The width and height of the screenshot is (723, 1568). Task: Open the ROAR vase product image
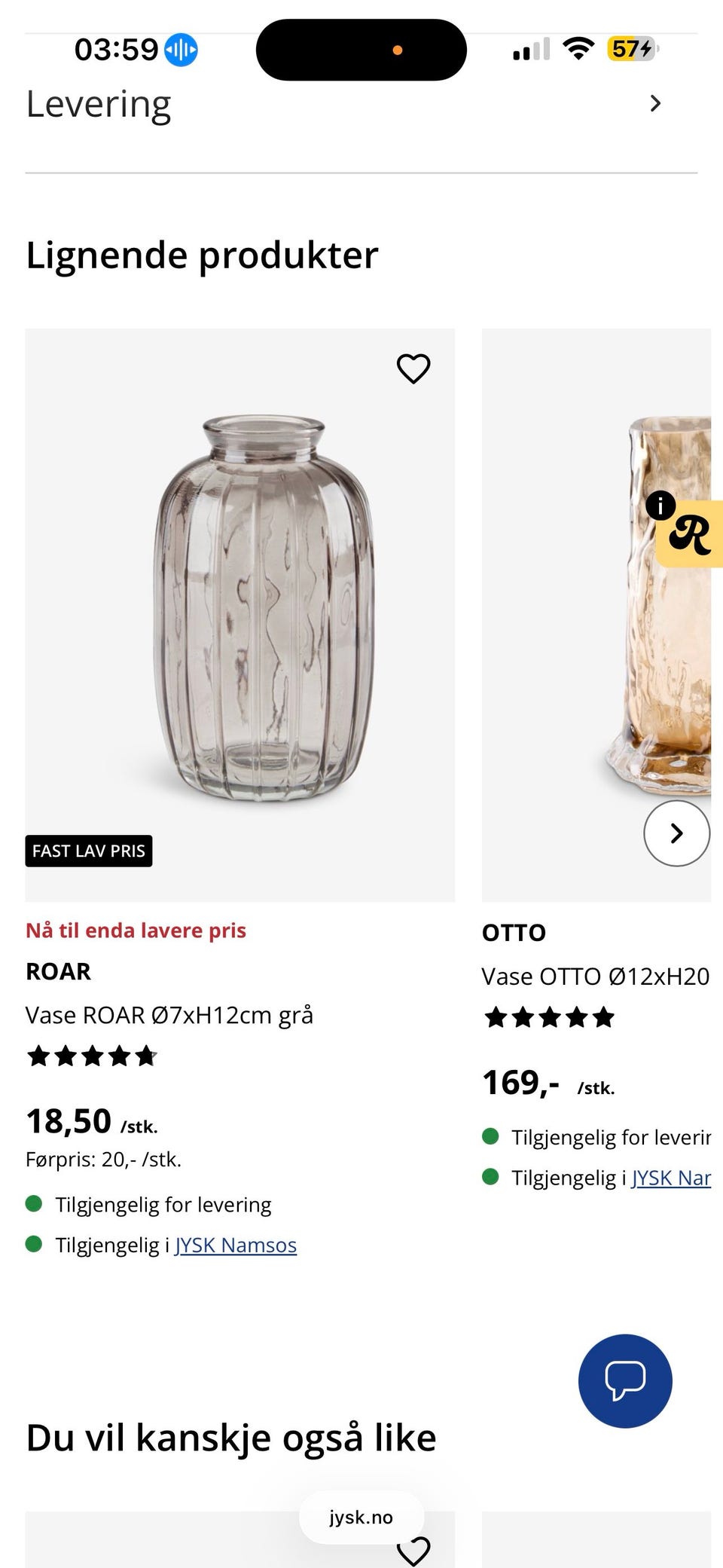(x=239, y=615)
